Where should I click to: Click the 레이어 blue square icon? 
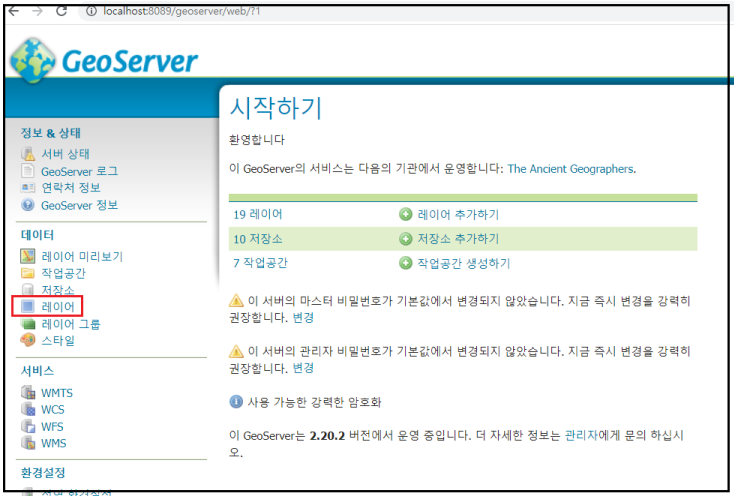tap(28, 306)
